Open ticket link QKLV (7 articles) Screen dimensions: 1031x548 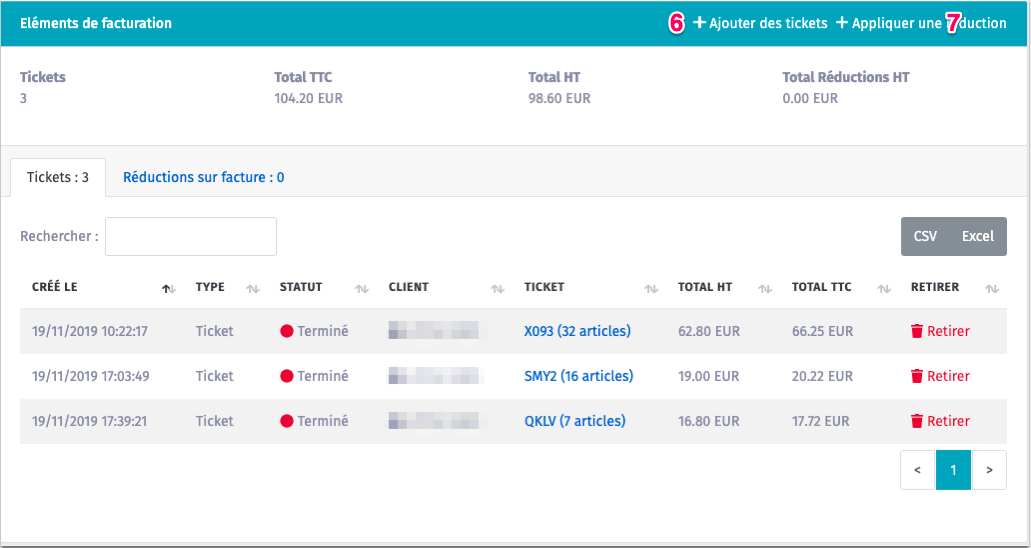click(574, 421)
